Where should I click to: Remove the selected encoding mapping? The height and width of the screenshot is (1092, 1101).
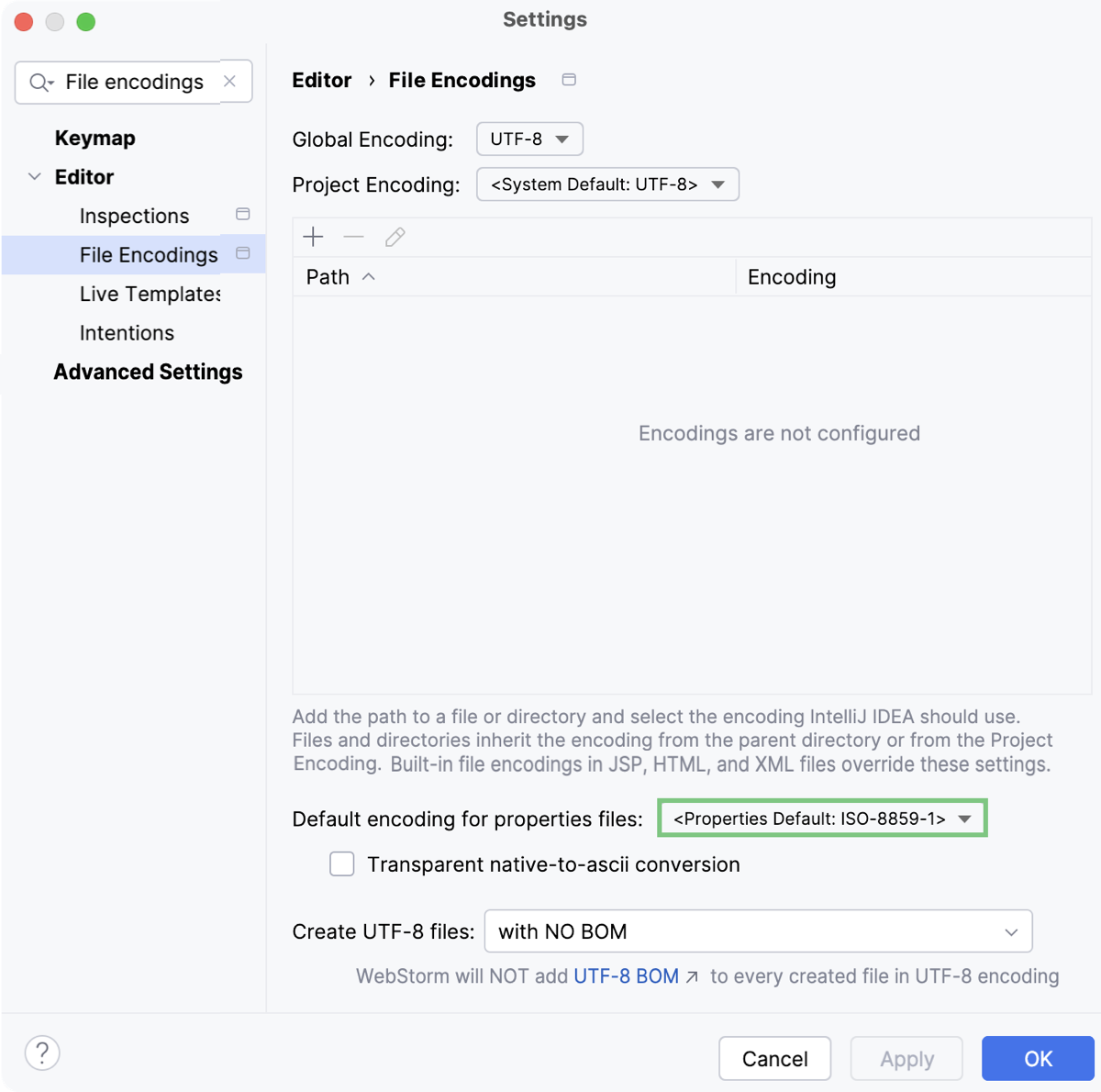point(353,237)
